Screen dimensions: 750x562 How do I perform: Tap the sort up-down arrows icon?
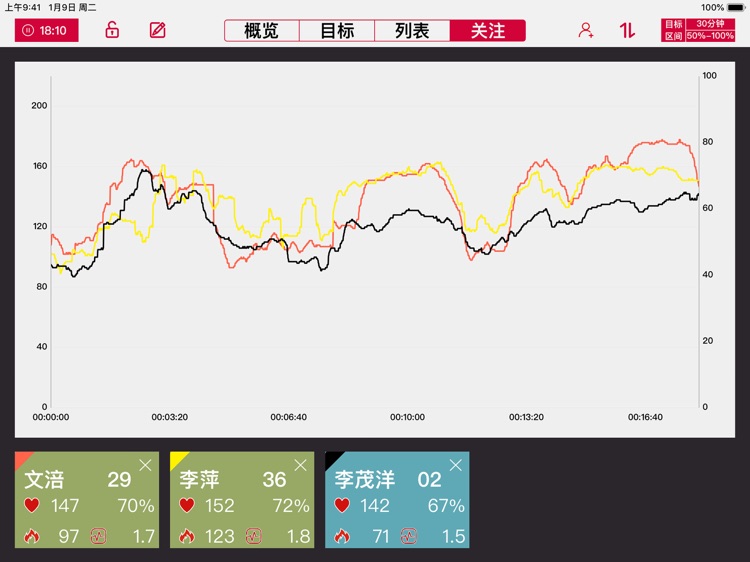(x=627, y=30)
